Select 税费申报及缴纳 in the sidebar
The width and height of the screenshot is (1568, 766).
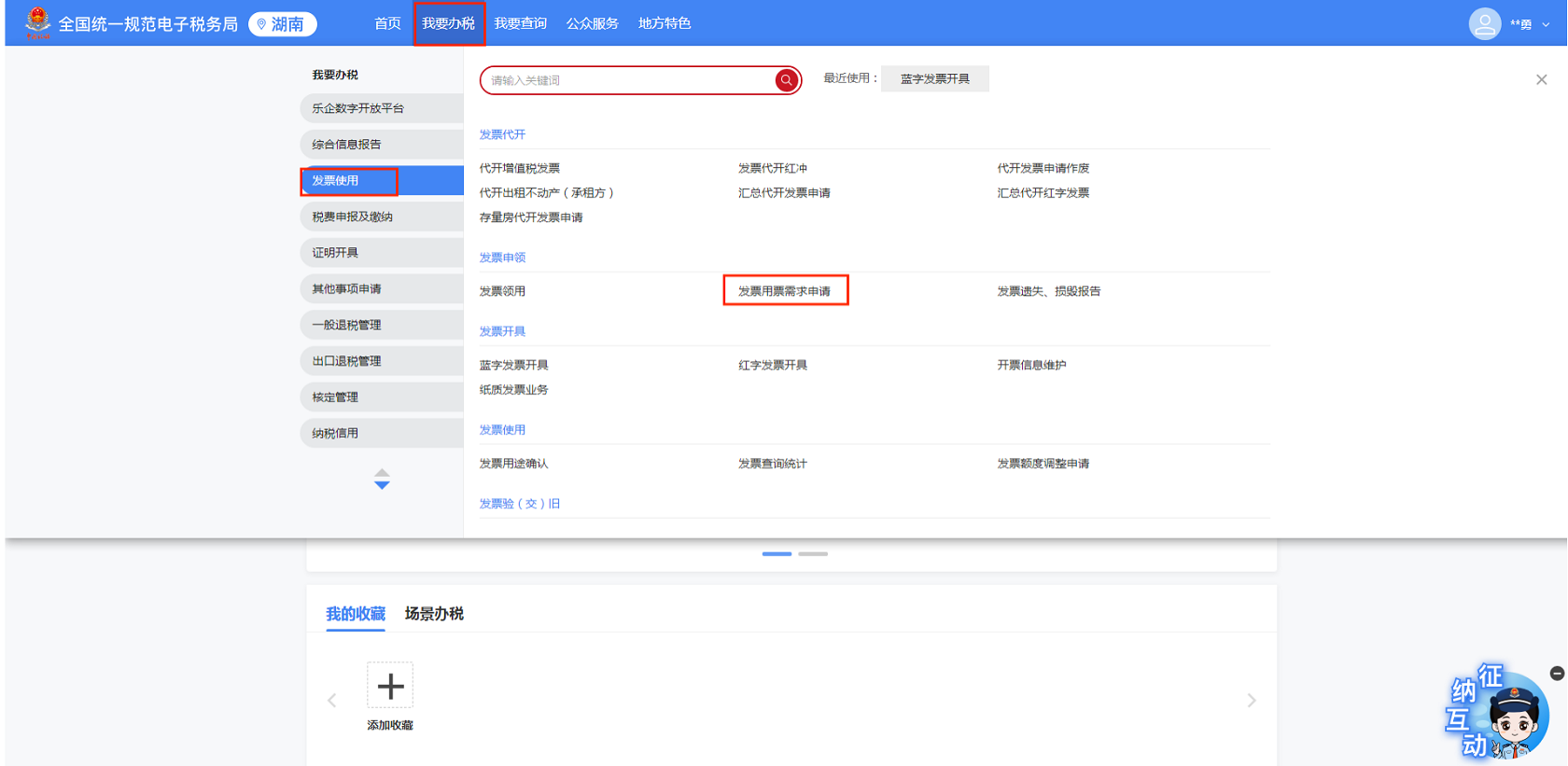coord(352,216)
